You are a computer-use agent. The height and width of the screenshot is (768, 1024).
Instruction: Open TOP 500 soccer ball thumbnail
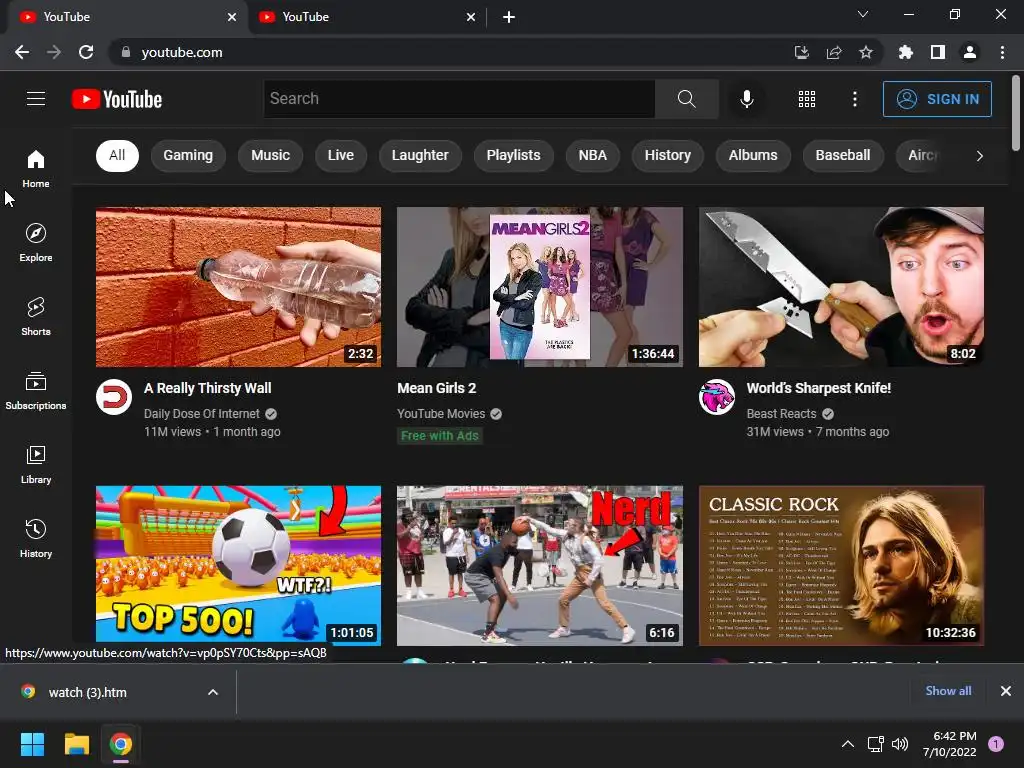pyautogui.click(x=238, y=566)
